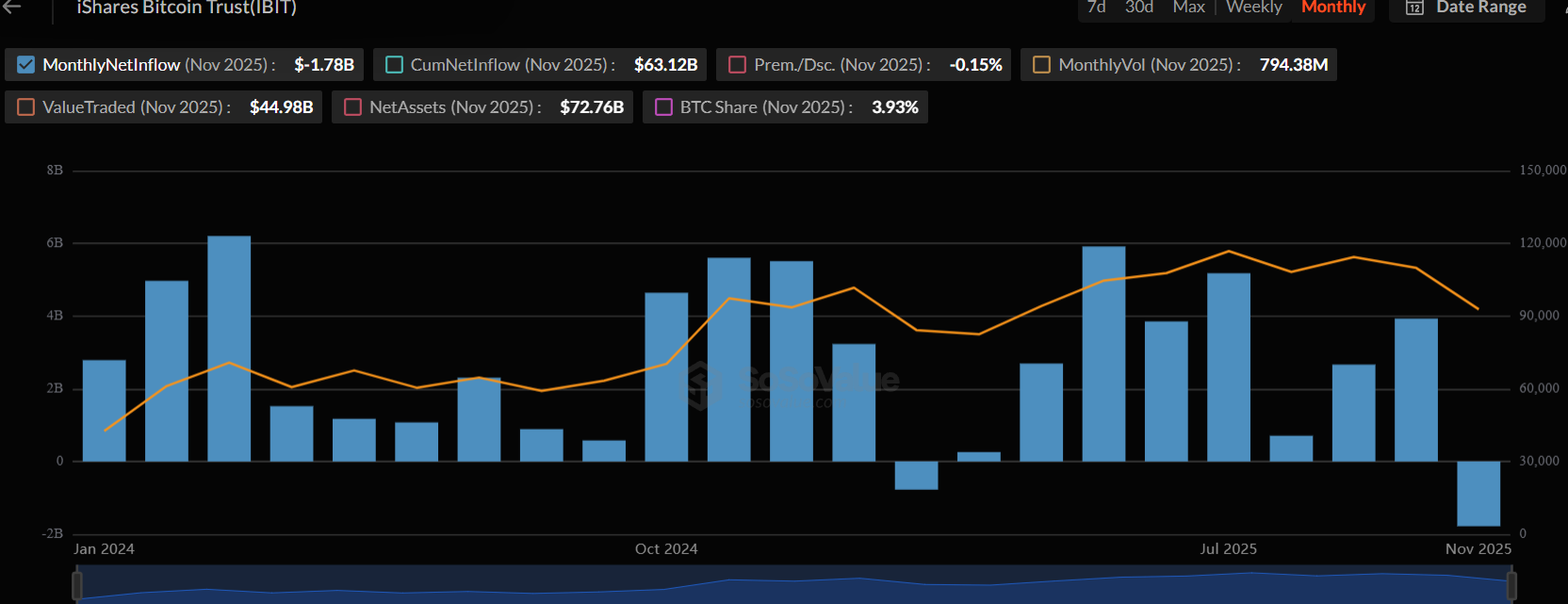Click the iShares Bitcoin Trust(IBIT) title
This screenshot has width=1568, height=604.
(187, 8)
